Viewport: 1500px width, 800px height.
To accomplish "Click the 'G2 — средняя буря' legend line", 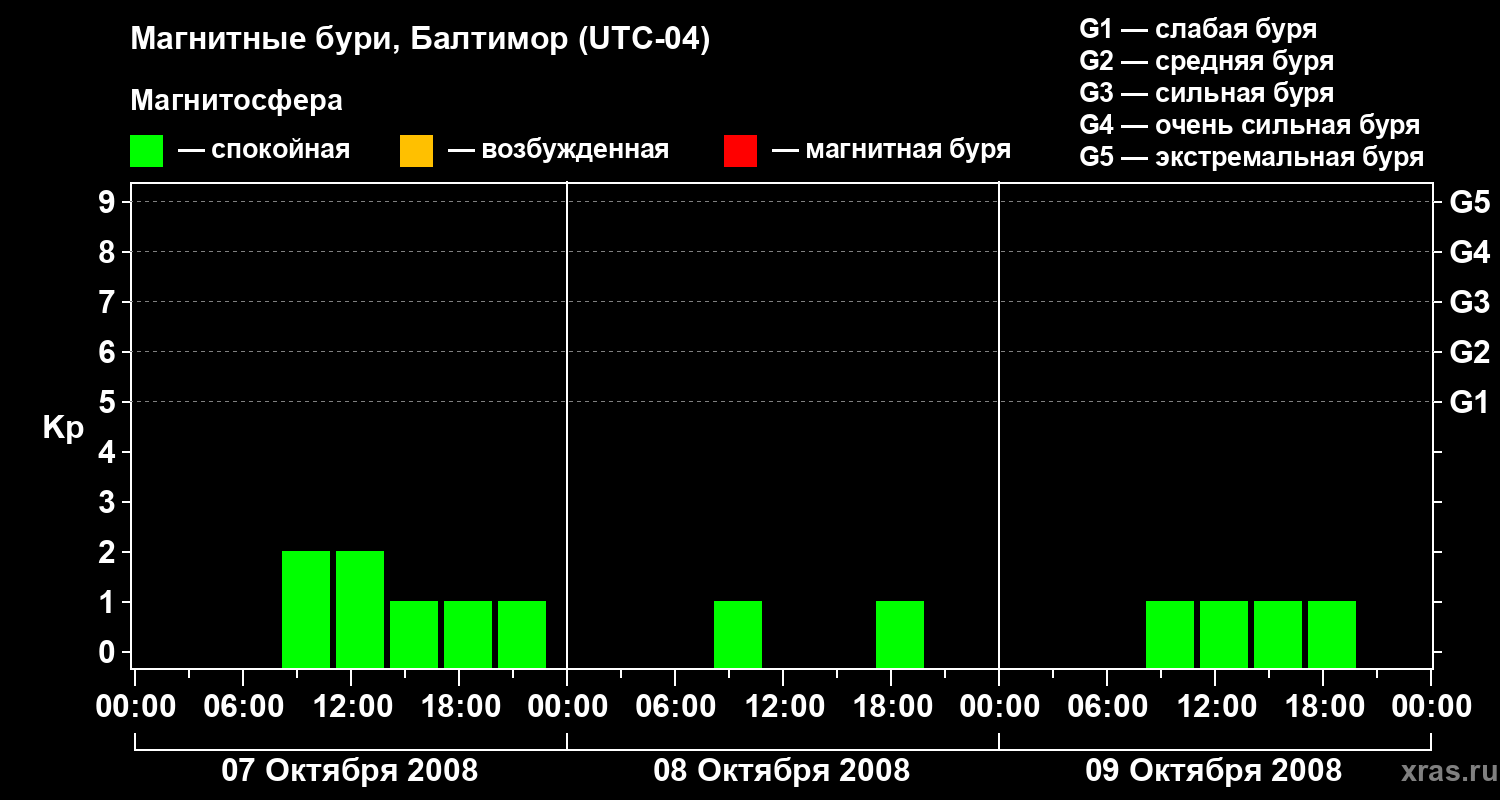I will 1207,61.
